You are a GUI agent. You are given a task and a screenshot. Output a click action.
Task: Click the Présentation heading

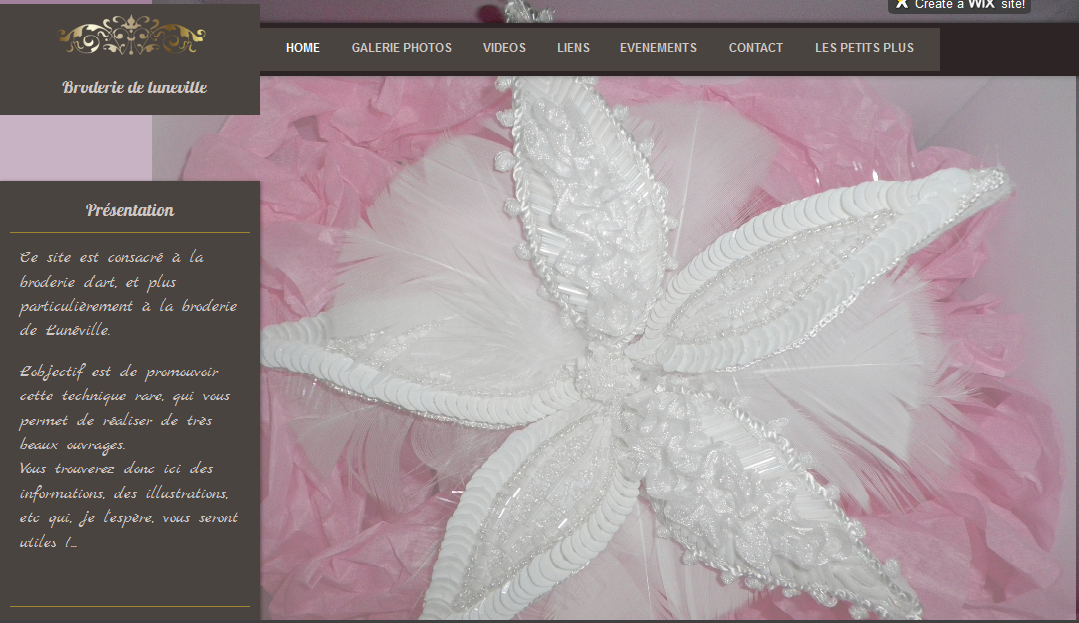[130, 210]
